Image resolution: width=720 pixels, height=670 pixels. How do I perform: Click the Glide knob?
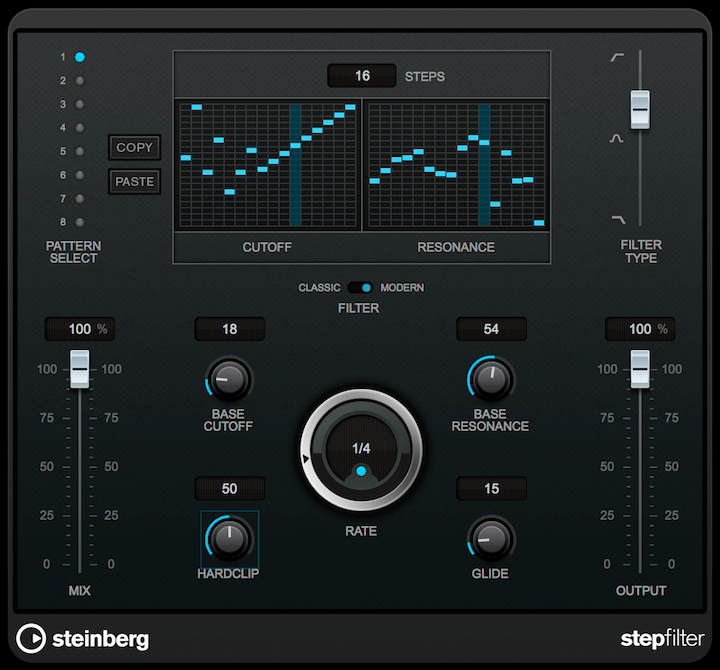tap(491, 540)
